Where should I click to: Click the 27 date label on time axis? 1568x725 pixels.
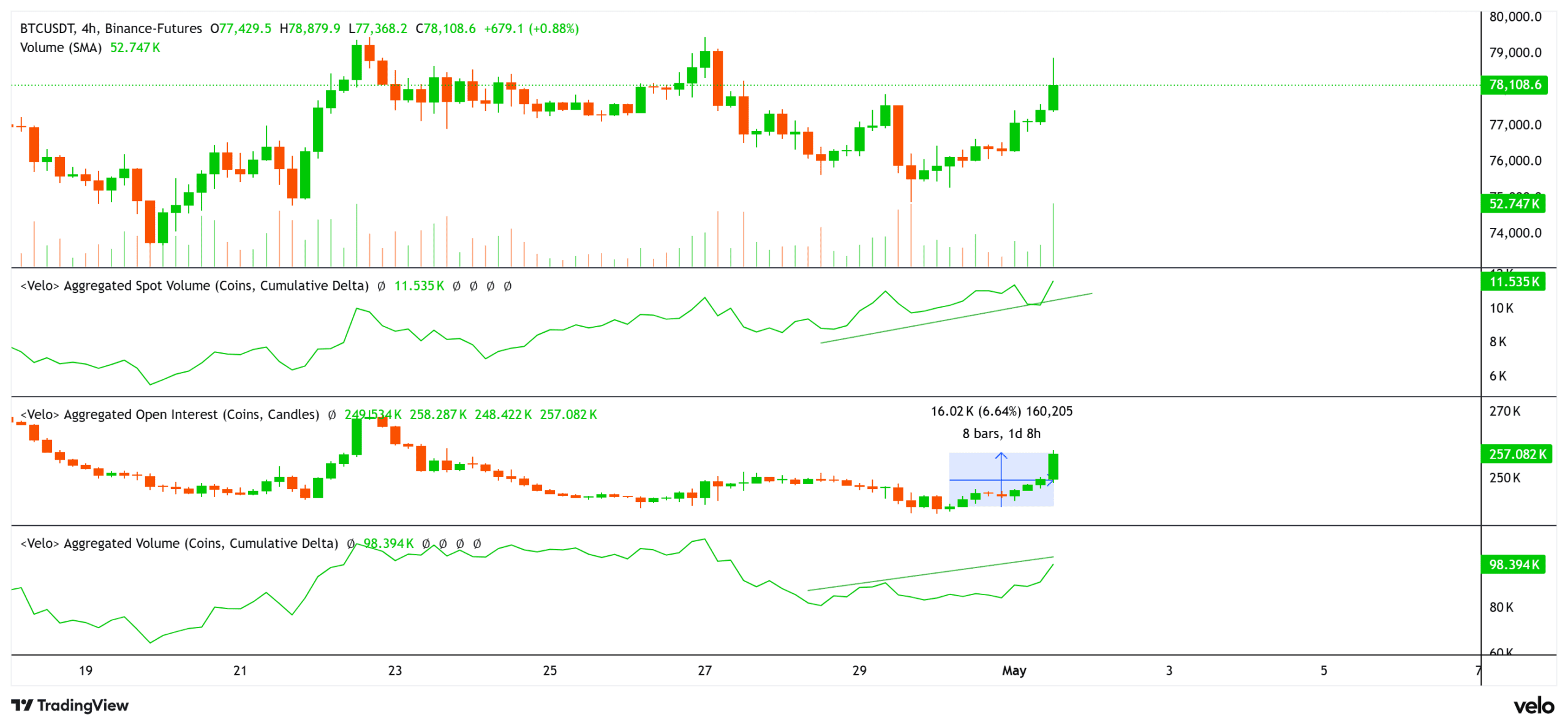pyautogui.click(x=704, y=670)
